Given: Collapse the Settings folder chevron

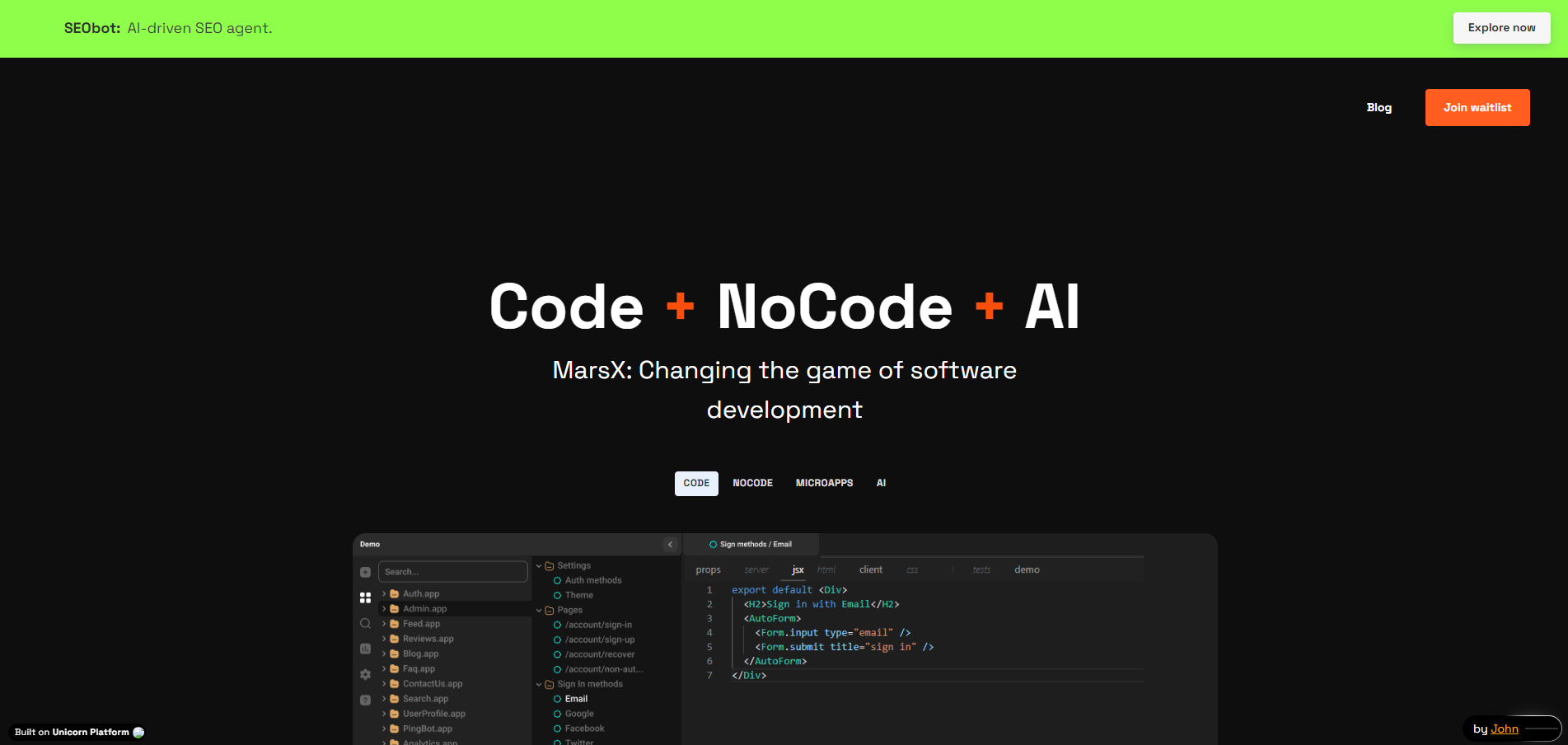Looking at the screenshot, I should click(539, 566).
